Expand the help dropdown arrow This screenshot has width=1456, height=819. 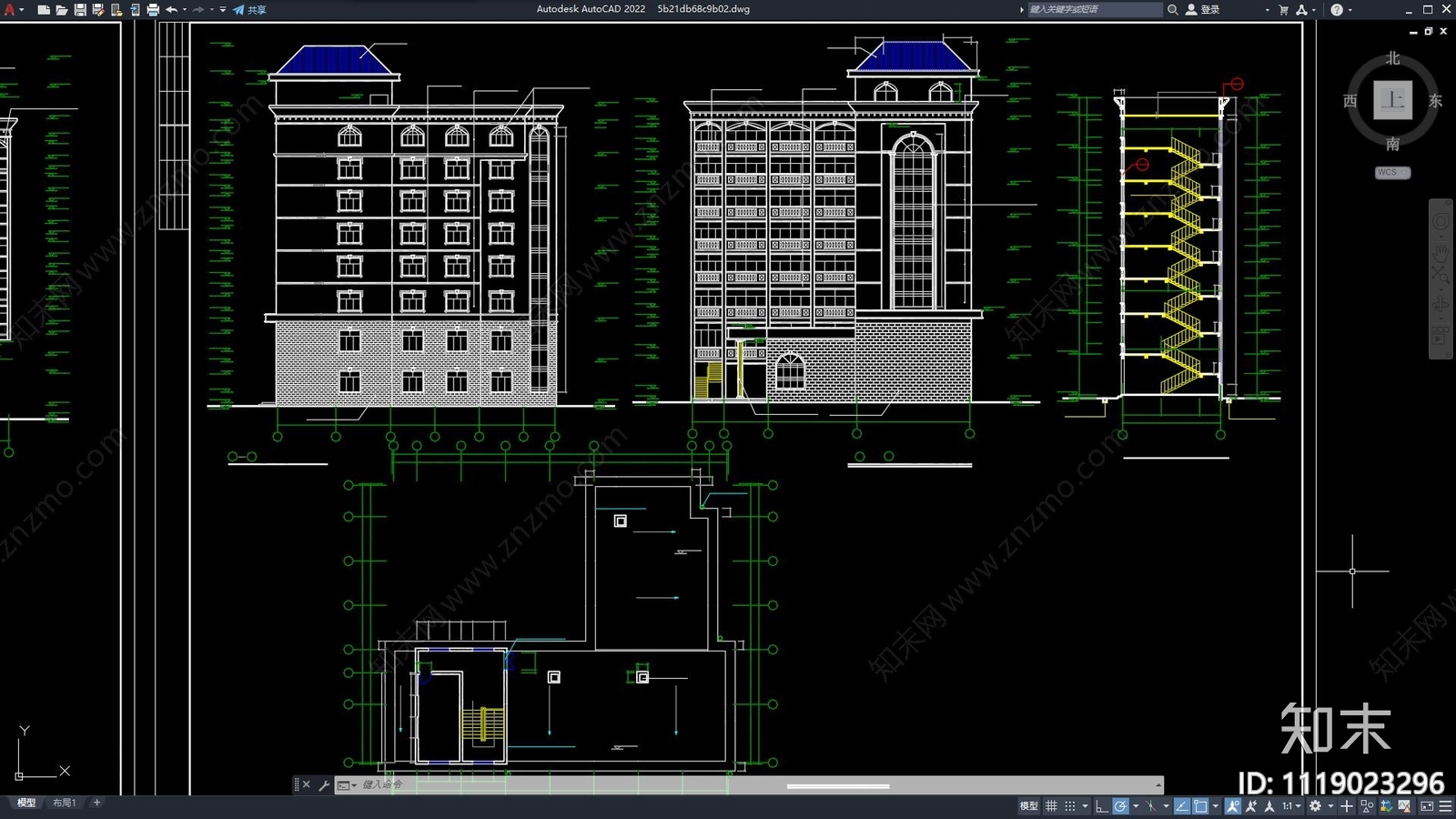1350,10
